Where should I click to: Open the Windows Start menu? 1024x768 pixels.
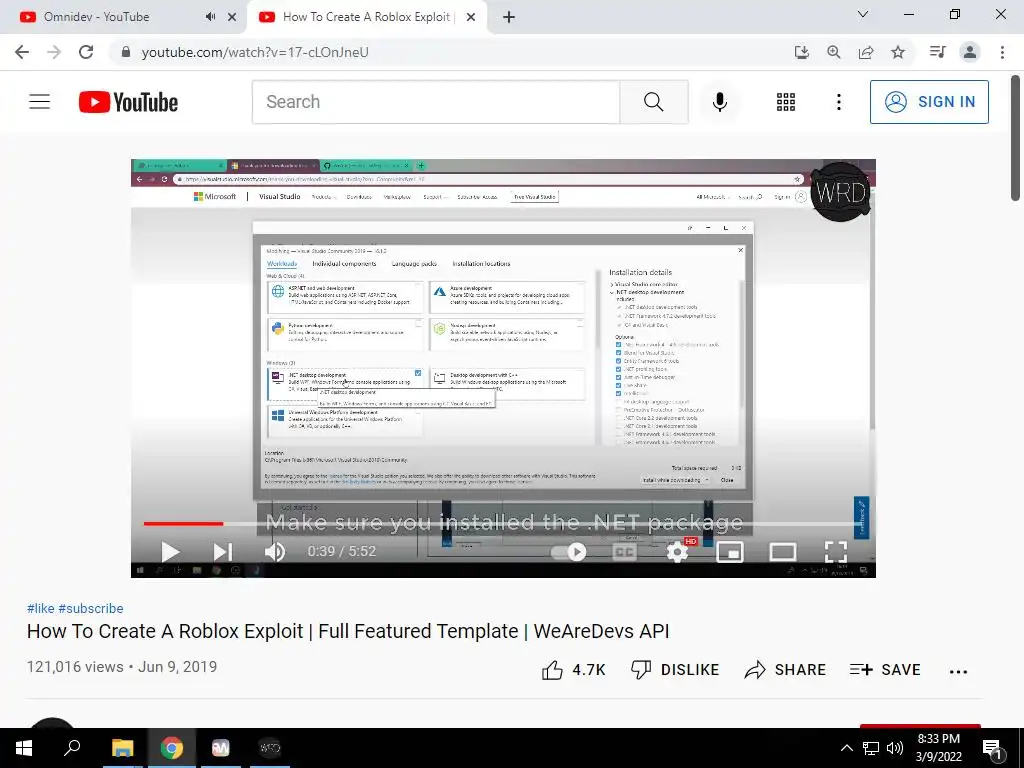point(24,748)
